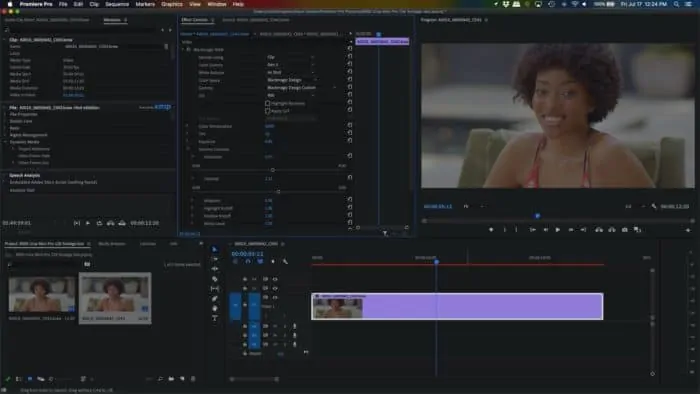Image resolution: width=700 pixels, height=394 pixels.
Task: Switch to the Effect Controls tab
Action: click(x=195, y=20)
